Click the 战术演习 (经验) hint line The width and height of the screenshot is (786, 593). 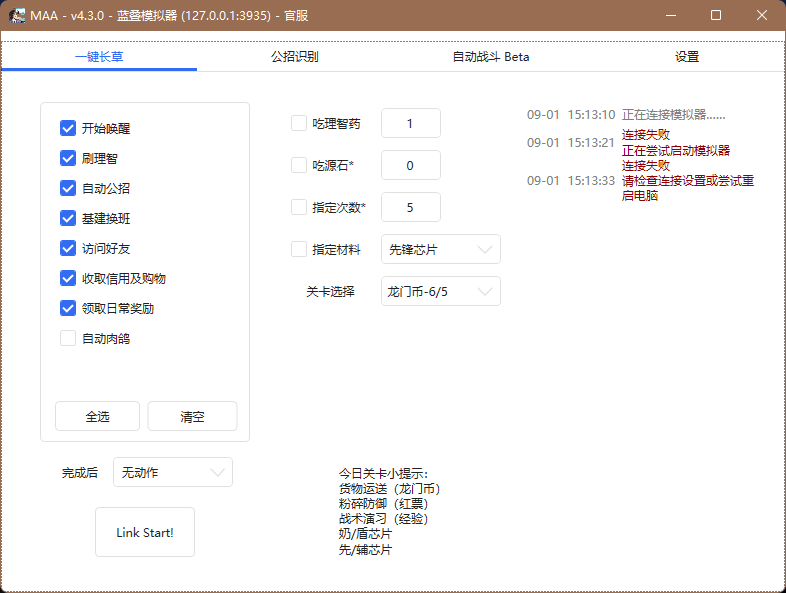point(383,519)
